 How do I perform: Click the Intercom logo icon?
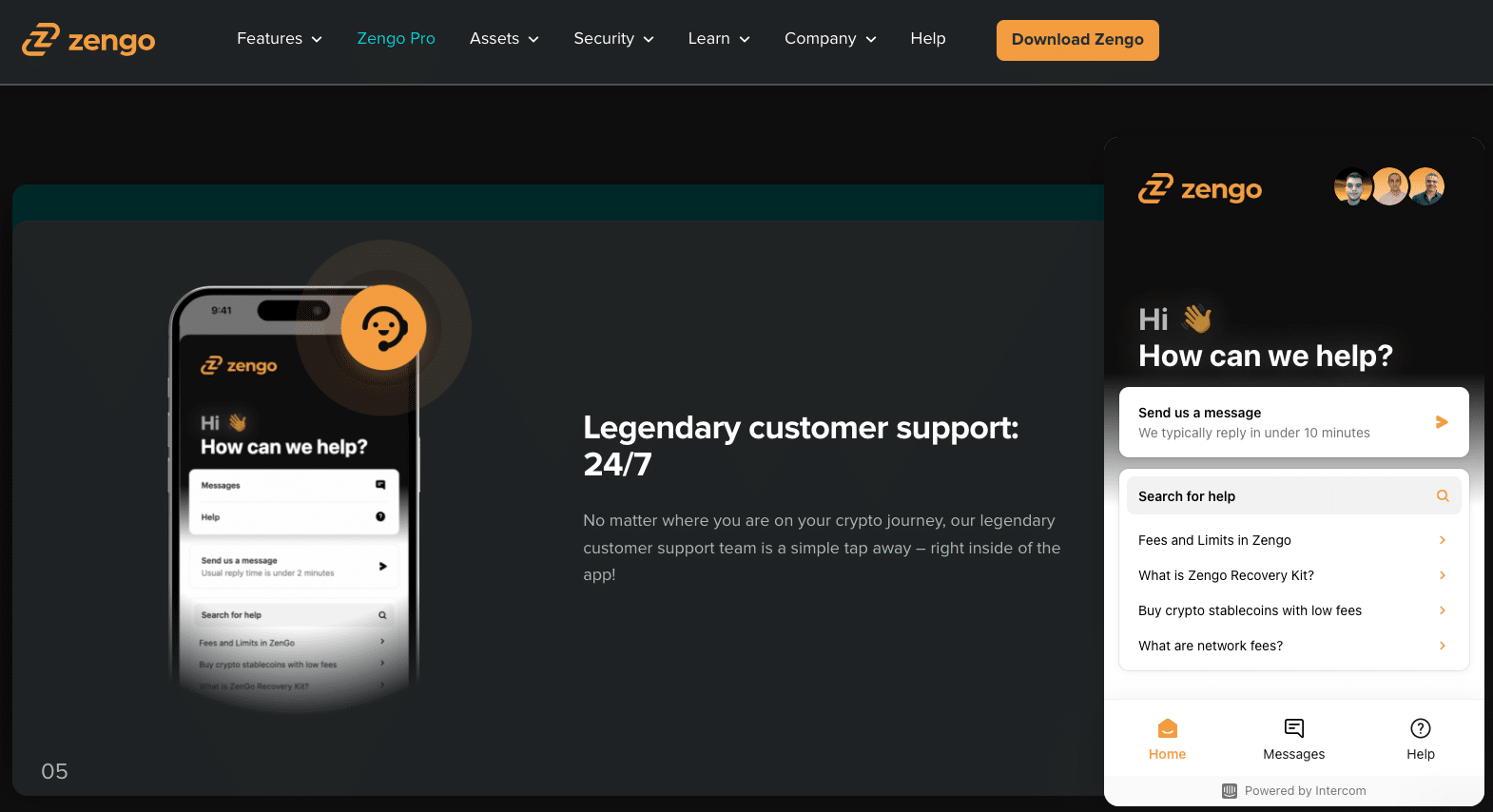(x=1230, y=790)
